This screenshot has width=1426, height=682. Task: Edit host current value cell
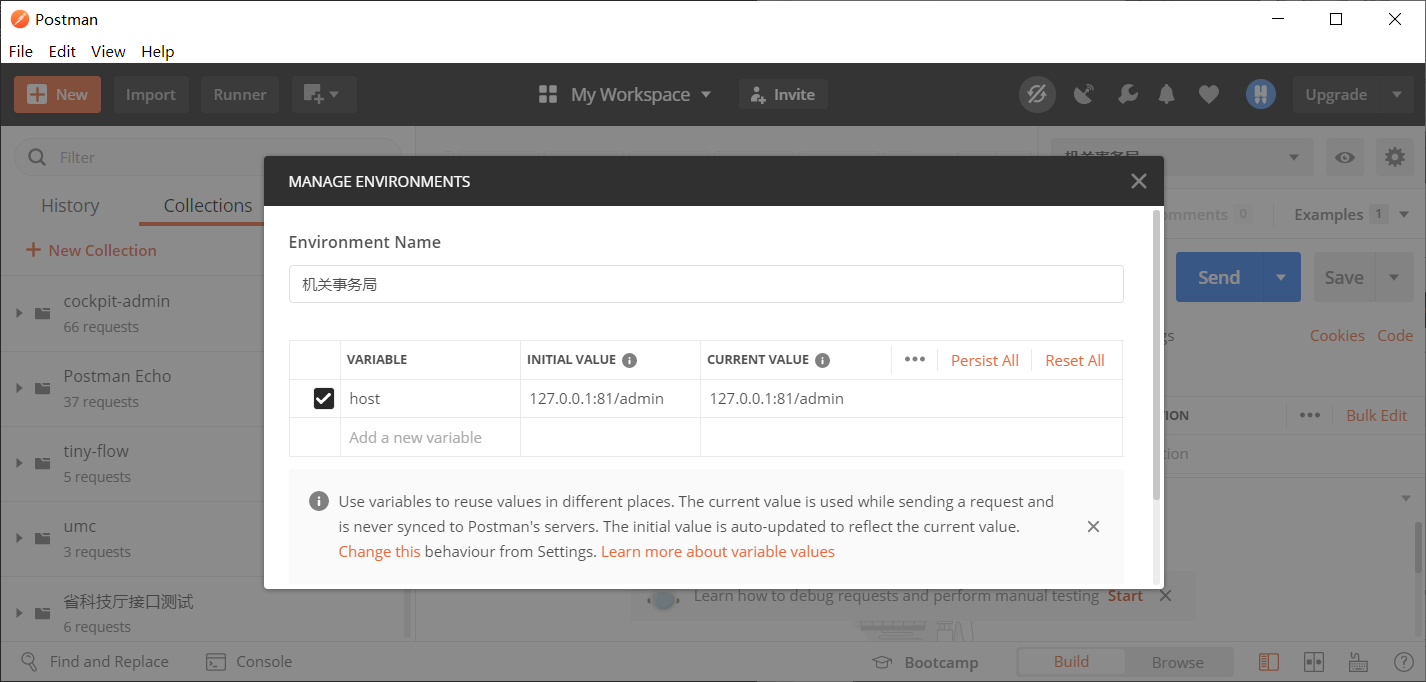[x=911, y=399]
